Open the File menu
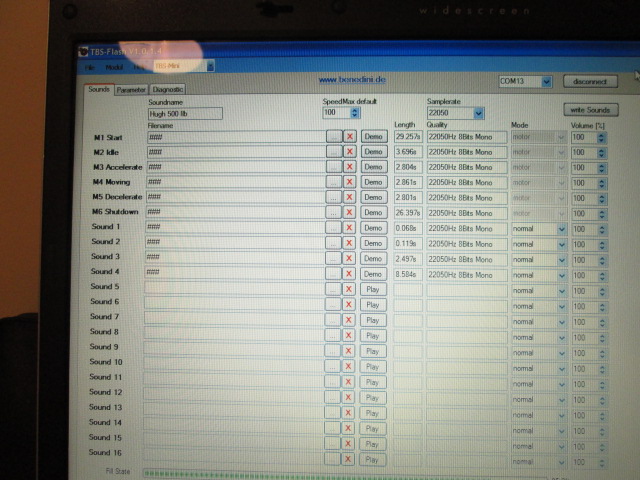640x480 pixels. [90, 67]
